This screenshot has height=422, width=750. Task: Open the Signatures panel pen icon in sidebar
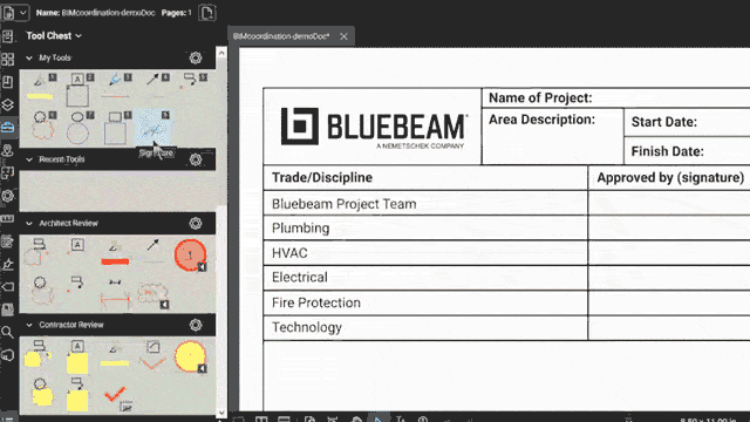point(8,264)
